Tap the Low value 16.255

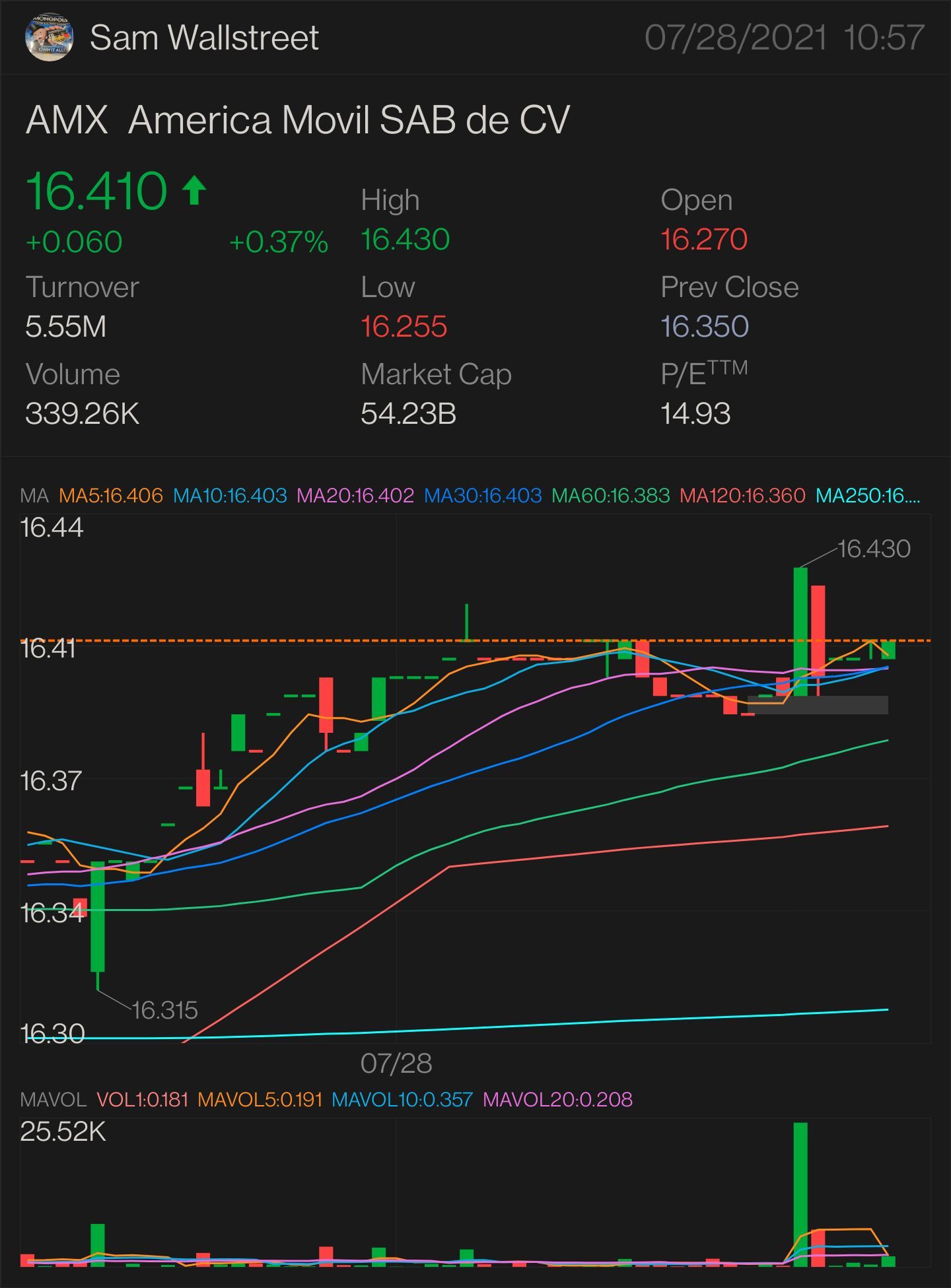coord(404,326)
